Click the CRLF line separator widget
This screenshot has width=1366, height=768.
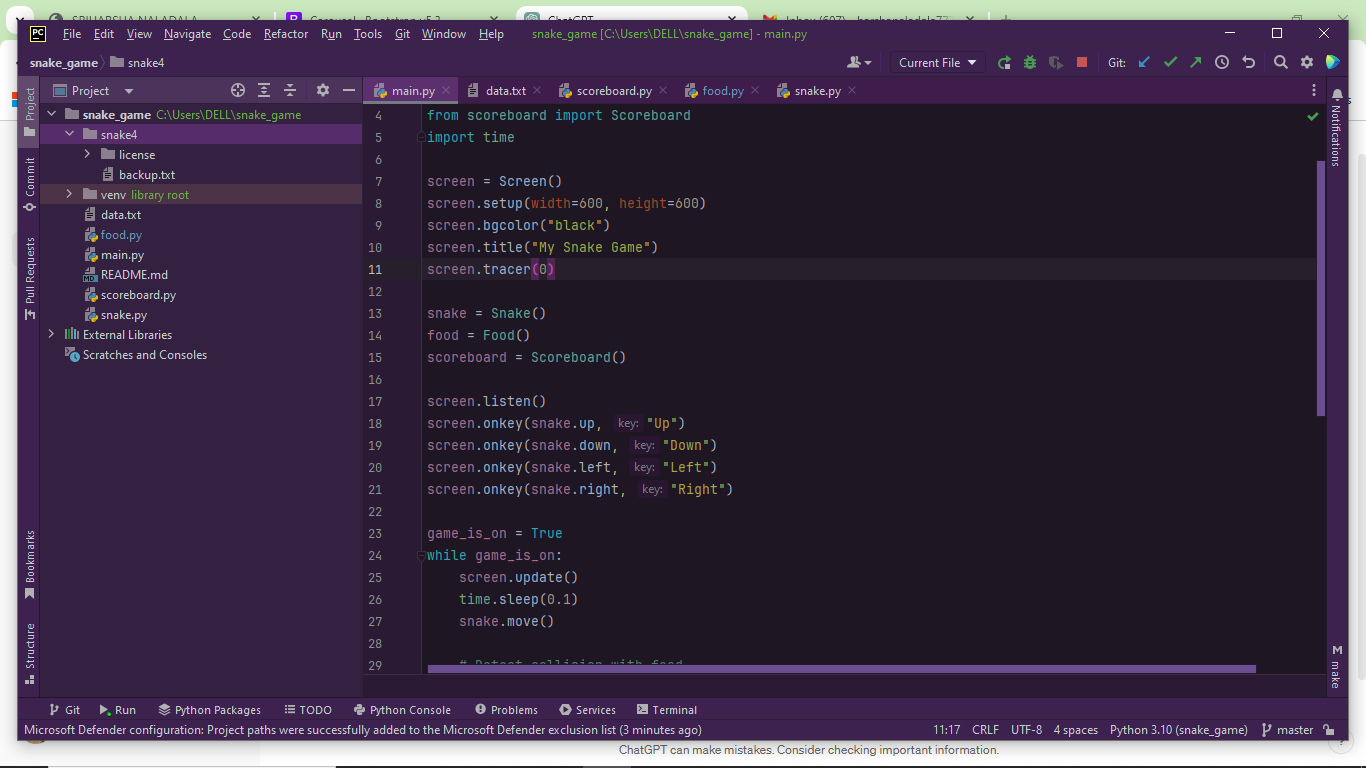985,730
